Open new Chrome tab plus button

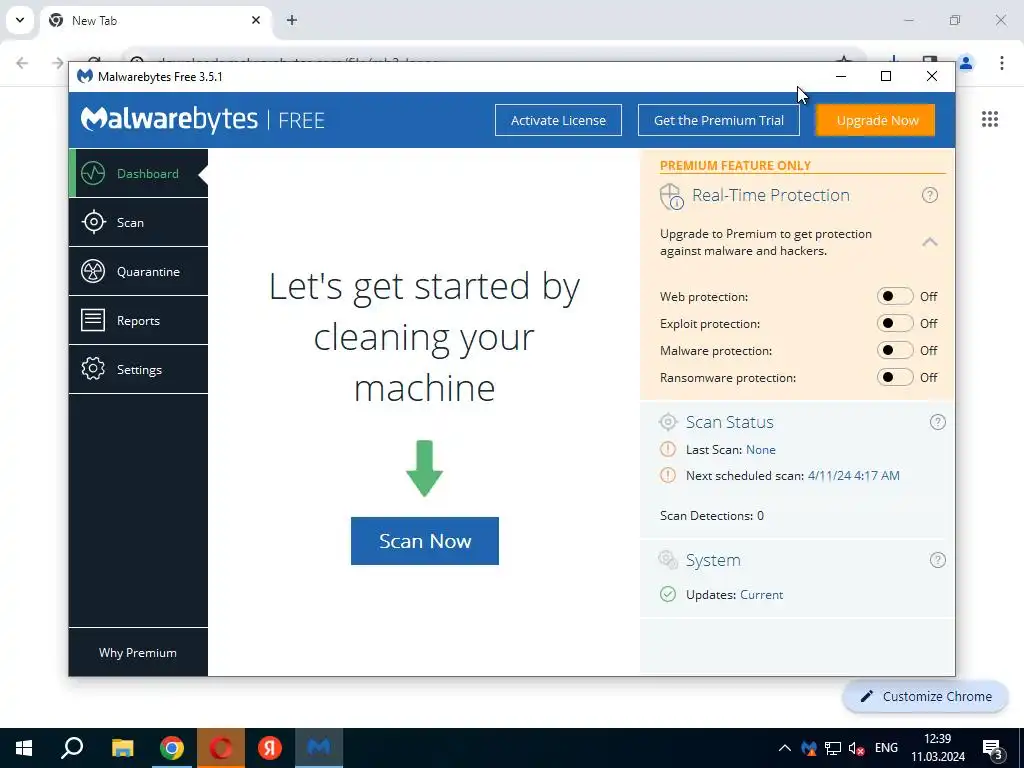[x=292, y=20]
